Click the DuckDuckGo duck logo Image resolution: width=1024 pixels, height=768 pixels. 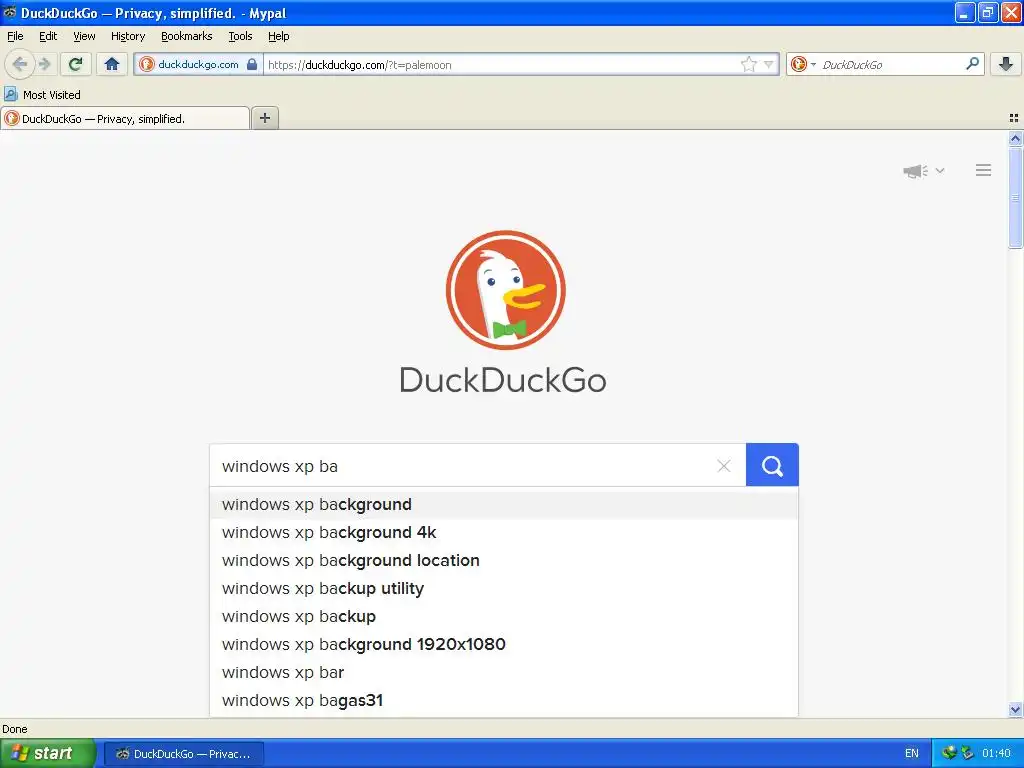505,290
